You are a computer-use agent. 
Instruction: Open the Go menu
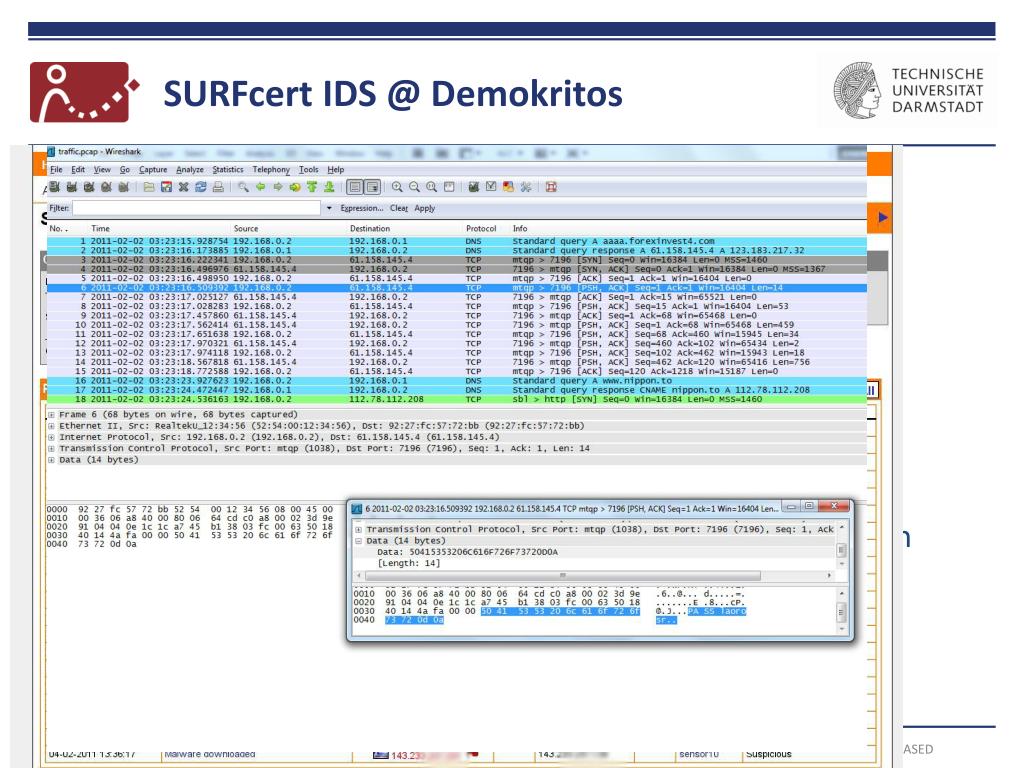[125, 170]
